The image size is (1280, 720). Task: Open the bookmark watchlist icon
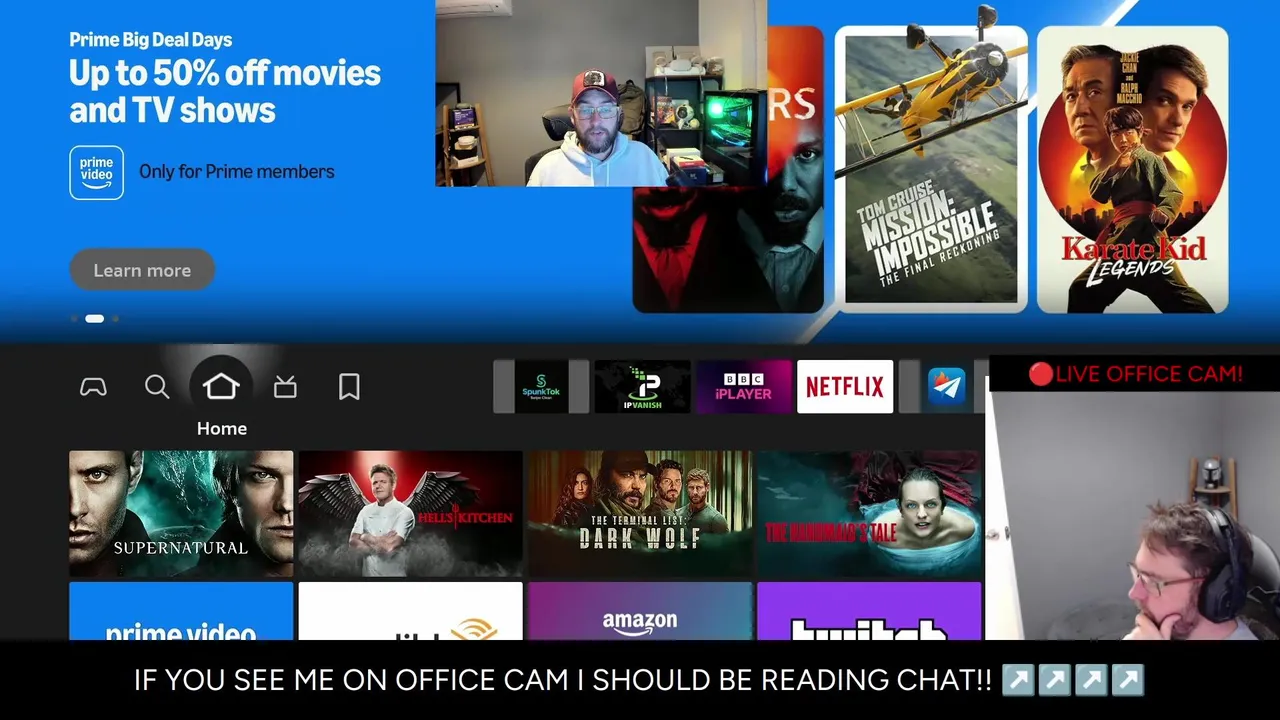point(349,387)
